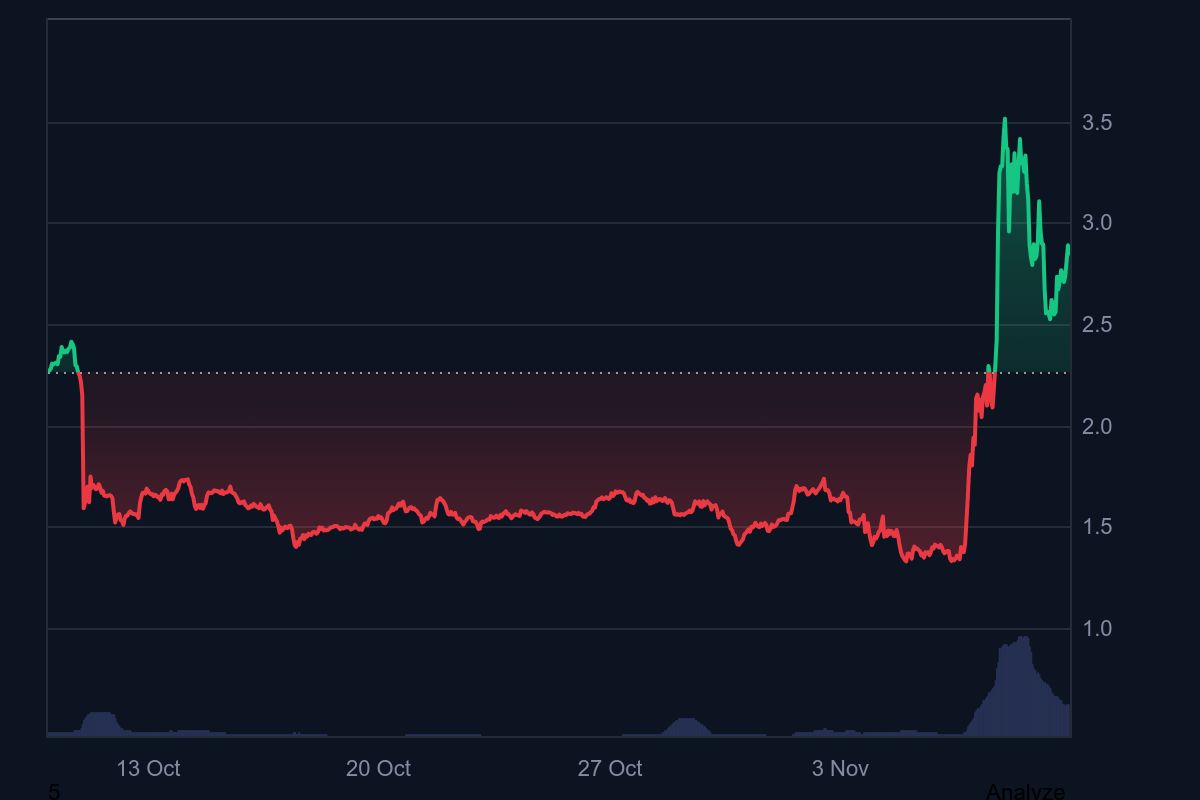Select the 20 Oct date label

pyautogui.click(x=378, y=768)
